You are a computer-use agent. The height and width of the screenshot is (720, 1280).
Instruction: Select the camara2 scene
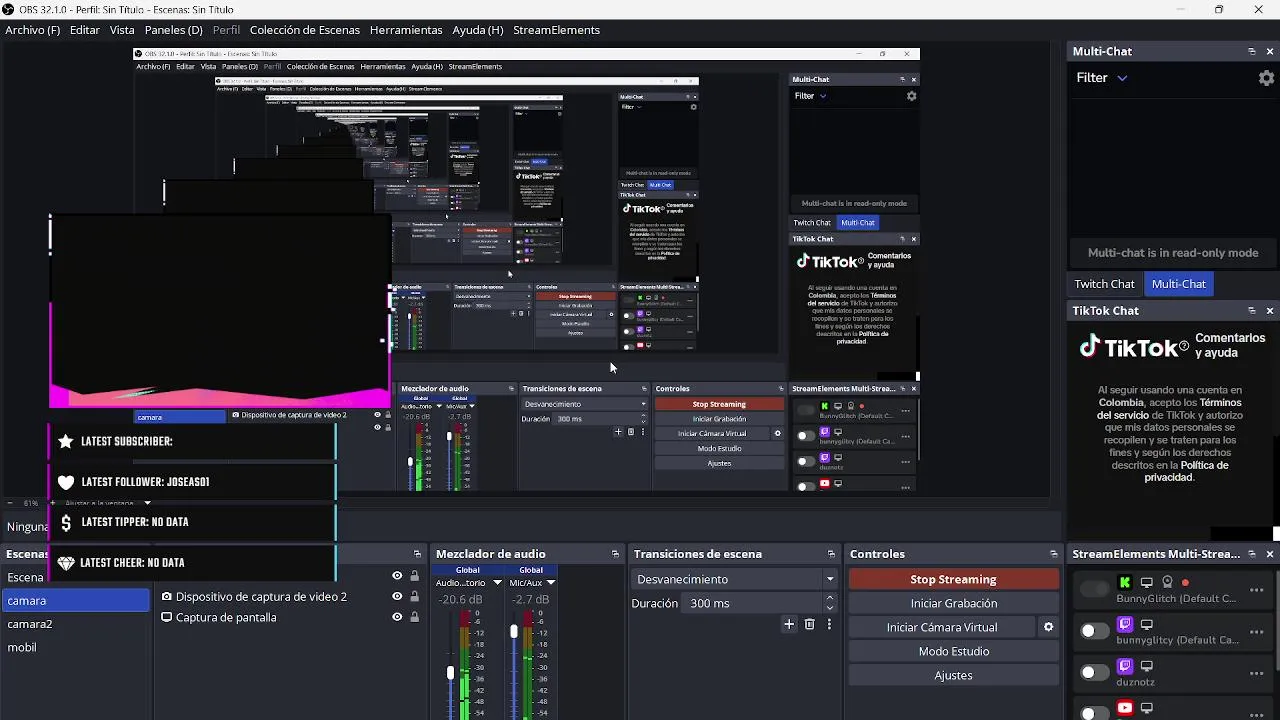tap(75, 624)
